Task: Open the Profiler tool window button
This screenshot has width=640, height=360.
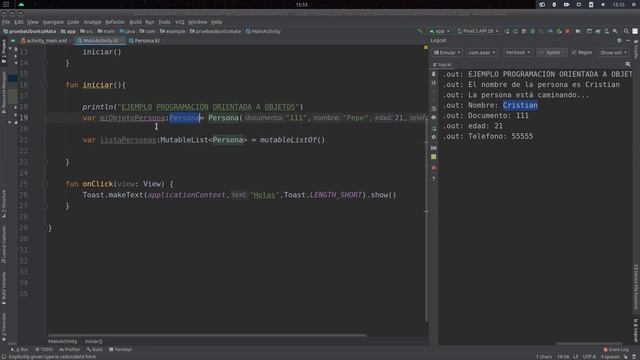Action: pyautogui.click(x=70, y=350)
